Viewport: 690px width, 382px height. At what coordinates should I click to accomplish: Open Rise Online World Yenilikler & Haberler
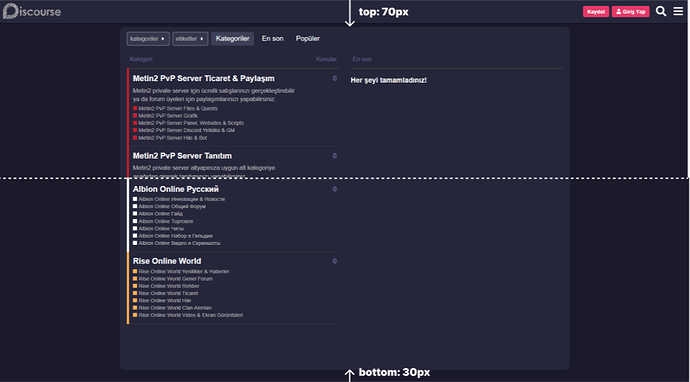pyautogui.click(x=184, y=272)
